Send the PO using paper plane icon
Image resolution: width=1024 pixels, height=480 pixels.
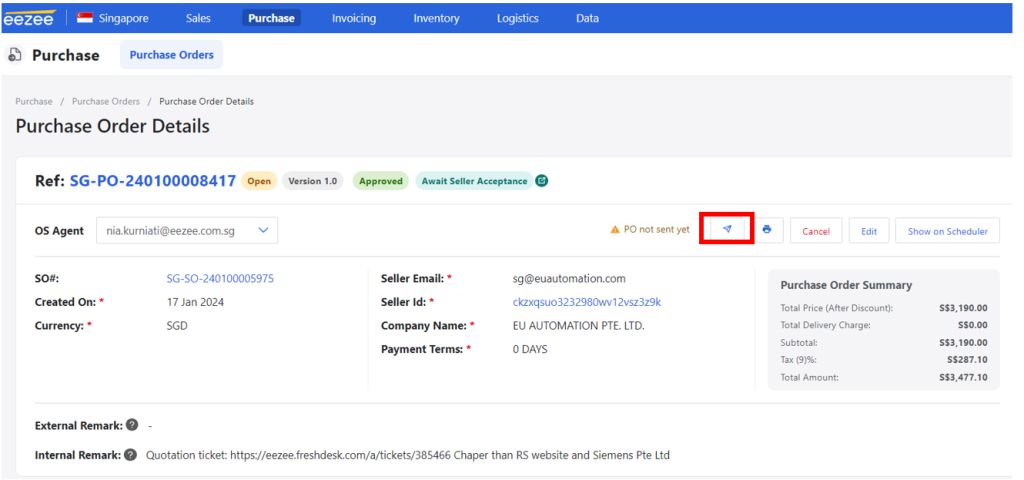coord(727,229)
